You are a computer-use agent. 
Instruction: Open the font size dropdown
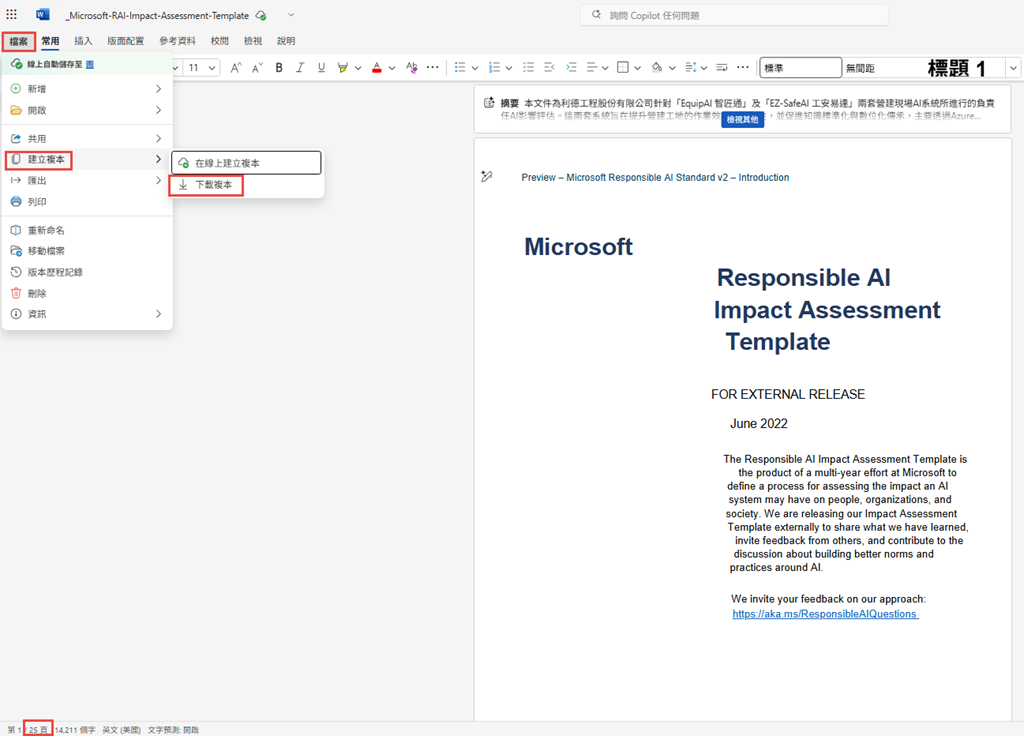[x=212, y=68]
